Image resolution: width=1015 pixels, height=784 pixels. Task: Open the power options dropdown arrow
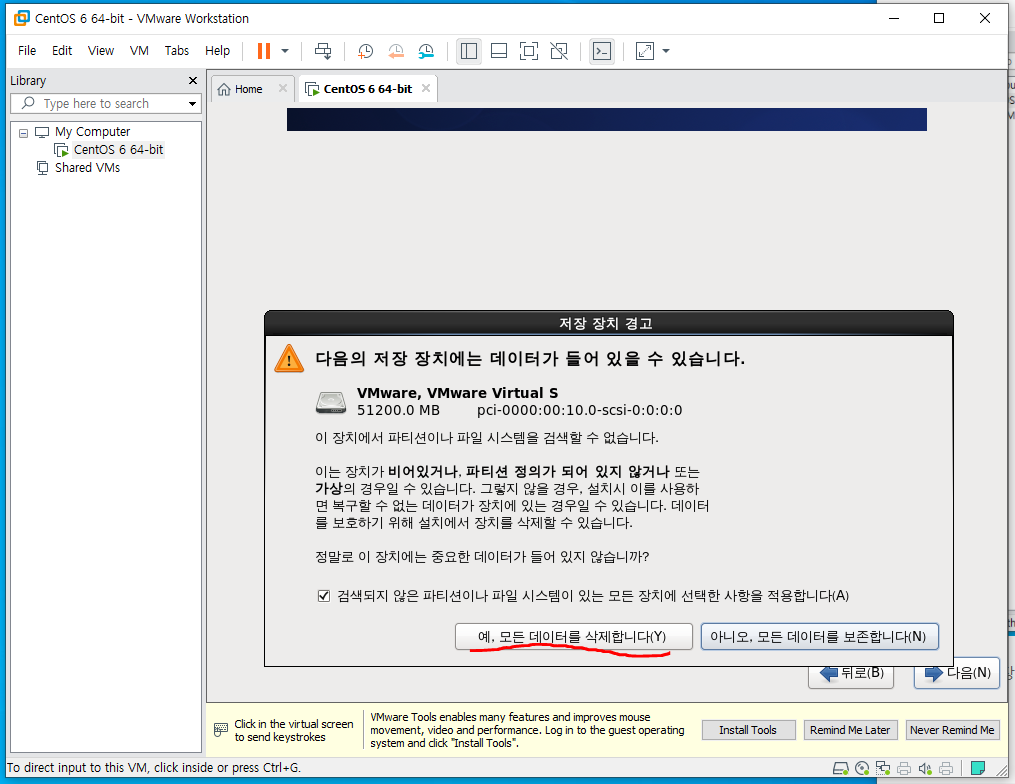click(285, 51)
